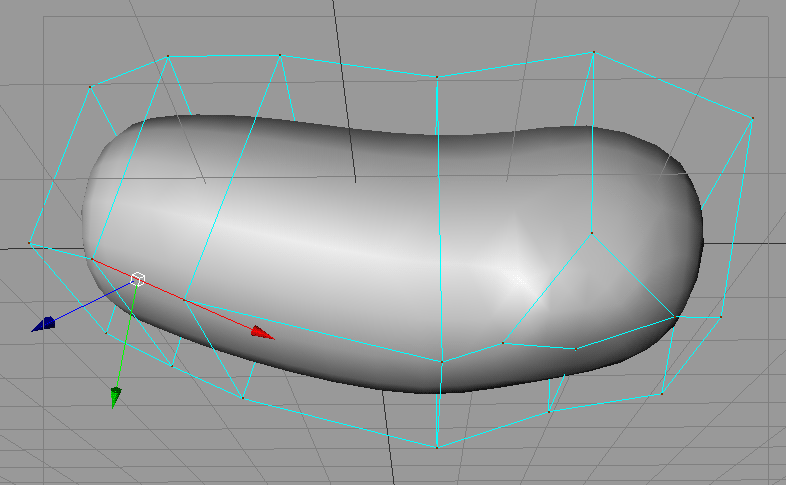Select the blue Z-axis manipulator shaft line
Viewport: 786px width, 485px height.
(92, 302)
